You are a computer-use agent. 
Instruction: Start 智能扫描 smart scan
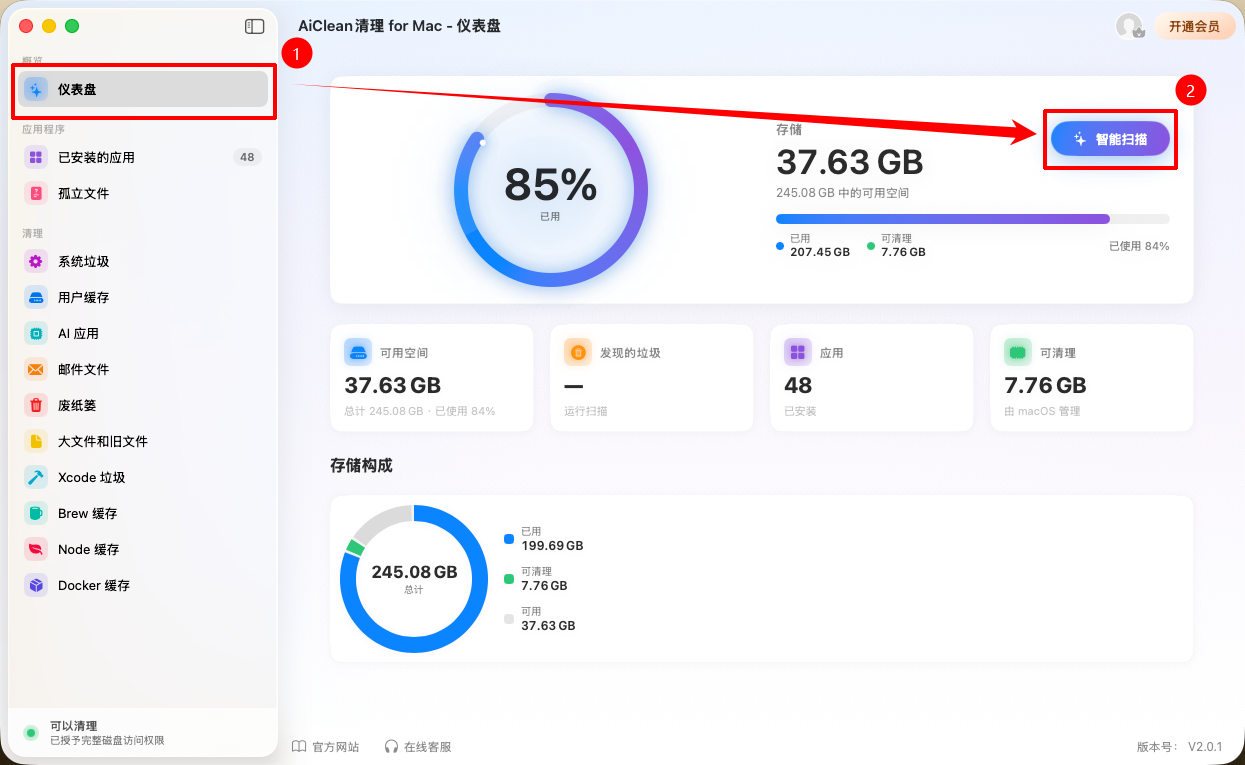pyautogui.click(x=1110, y=139)
